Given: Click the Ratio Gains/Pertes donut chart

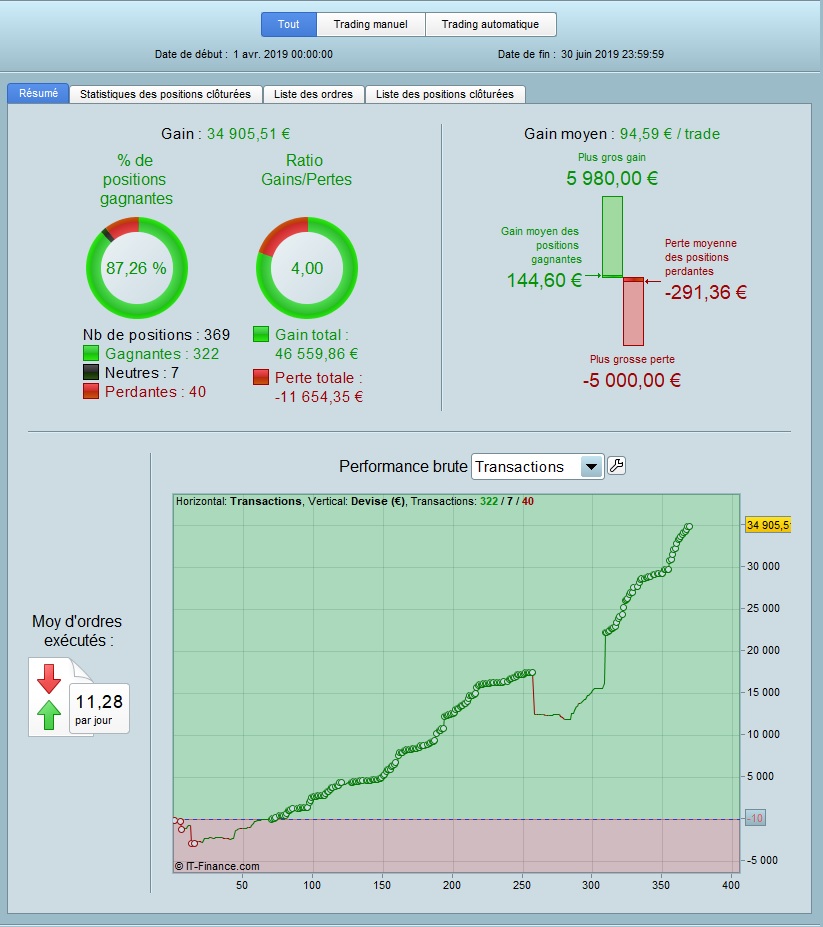Looking at the screenshot, I should pos(307,268).
